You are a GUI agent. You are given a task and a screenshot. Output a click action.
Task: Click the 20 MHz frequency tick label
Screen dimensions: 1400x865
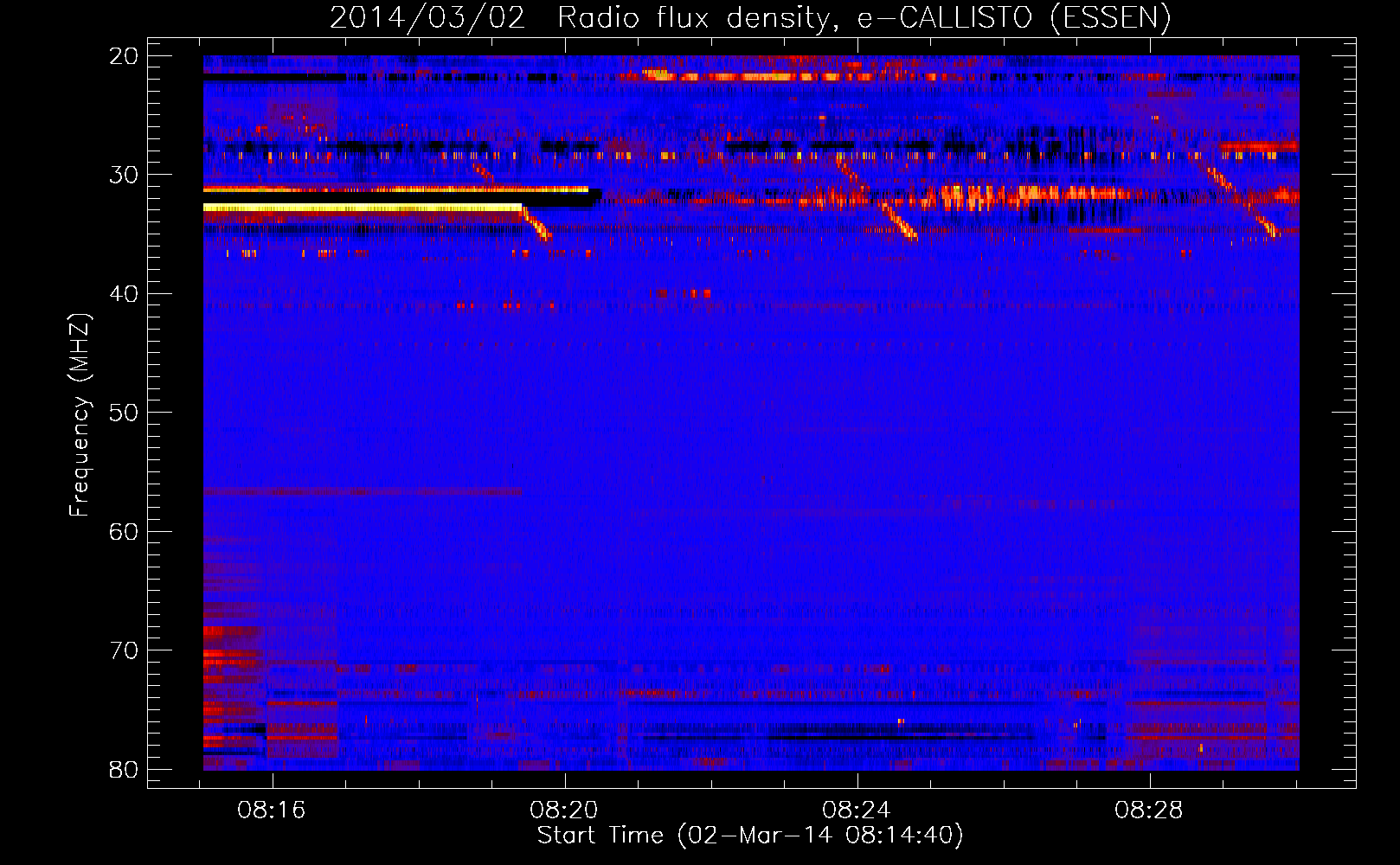124,56
